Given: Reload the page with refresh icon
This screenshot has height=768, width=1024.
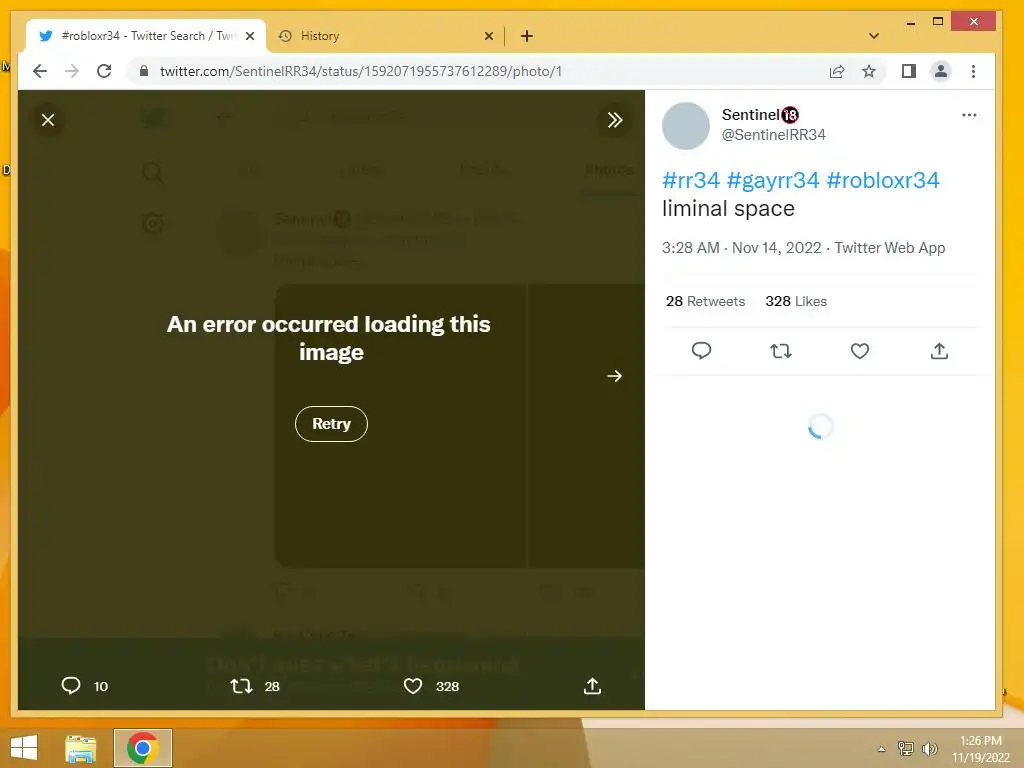Looking at the screenshot, I should coord(104,71).
